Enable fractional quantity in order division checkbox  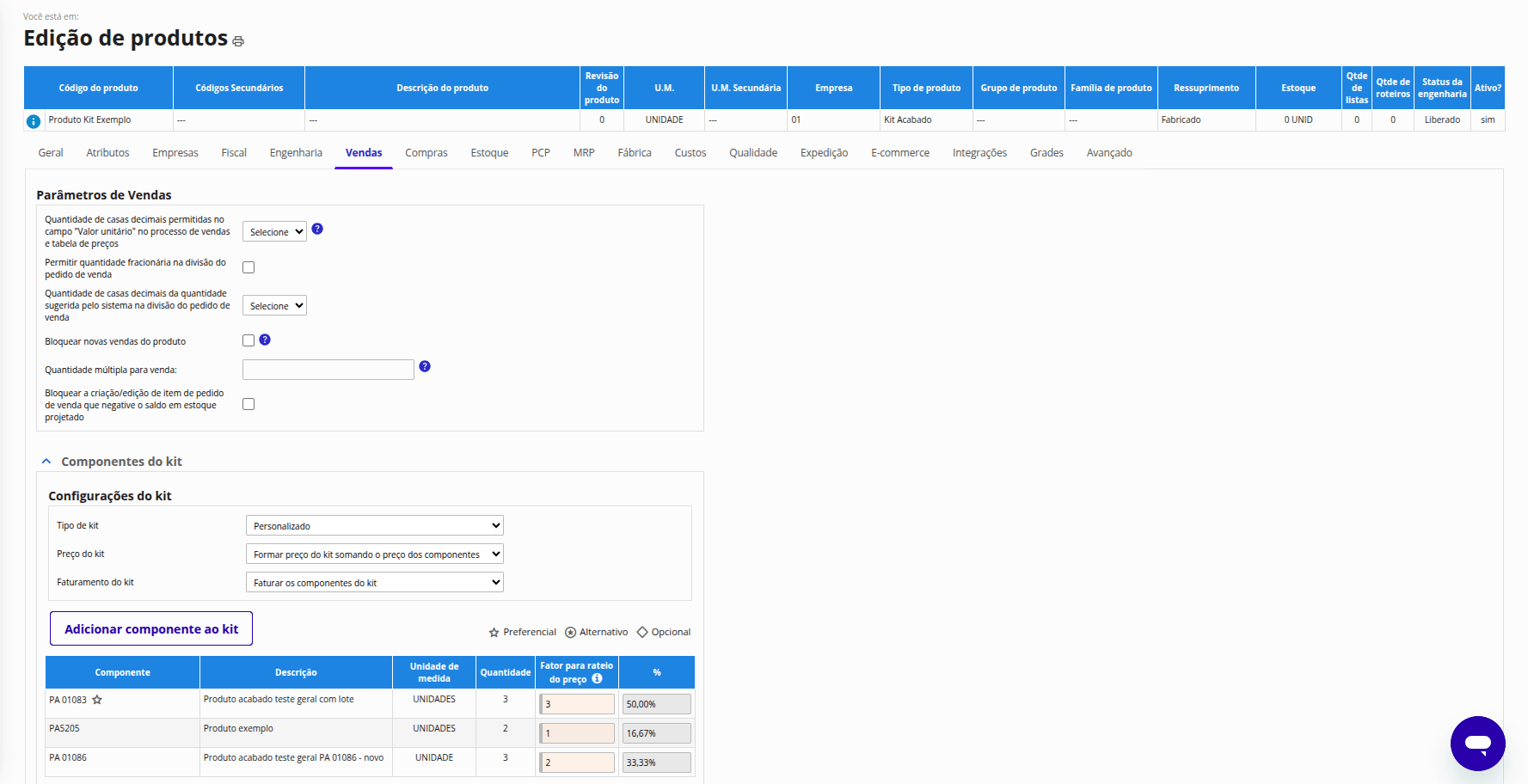[x=249, y=267]
